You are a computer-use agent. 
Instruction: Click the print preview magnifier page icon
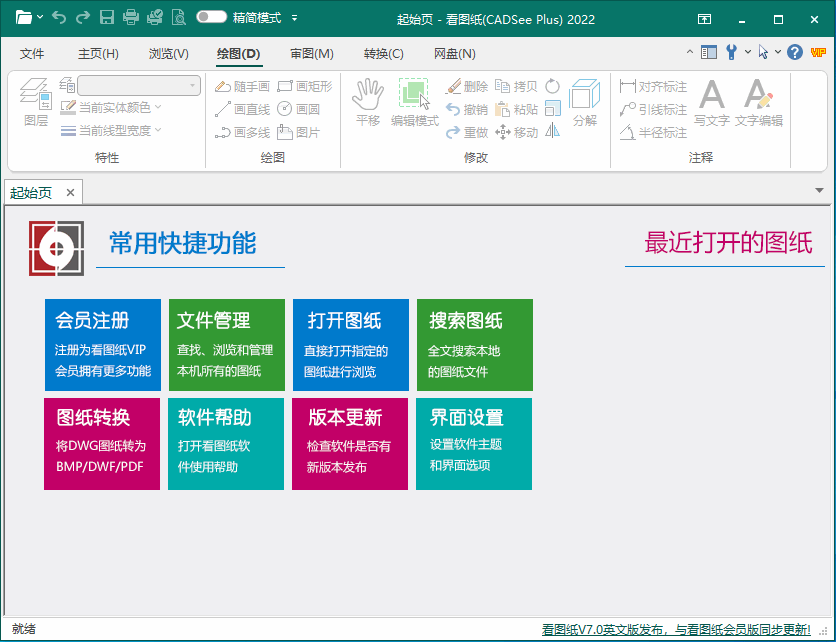coord(179,18)
